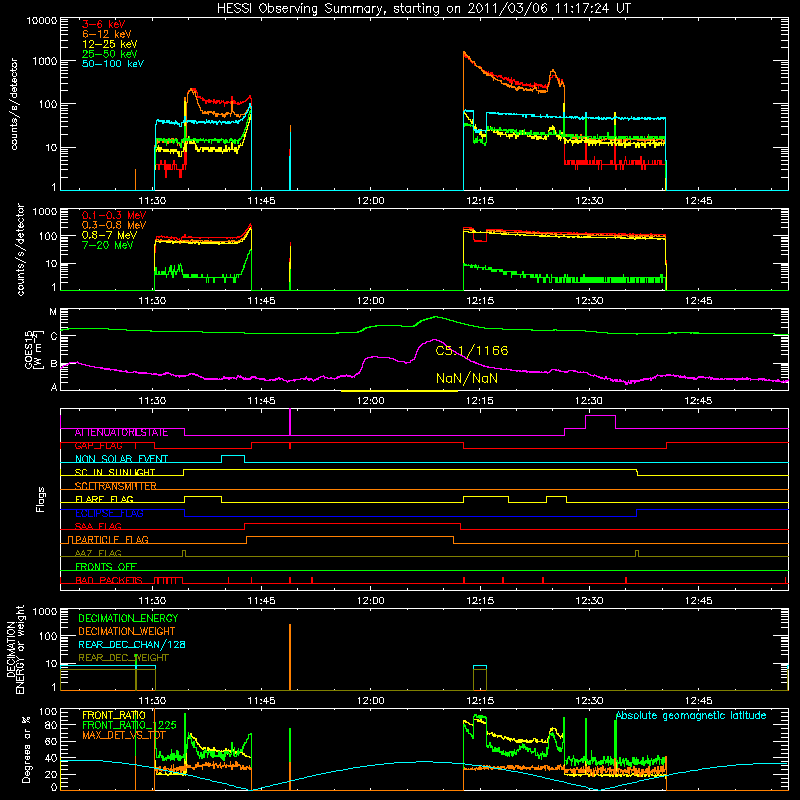
Task: Click the PARTICLE_FLAG label
Action: pyautogui.click(x=112, y=540)
